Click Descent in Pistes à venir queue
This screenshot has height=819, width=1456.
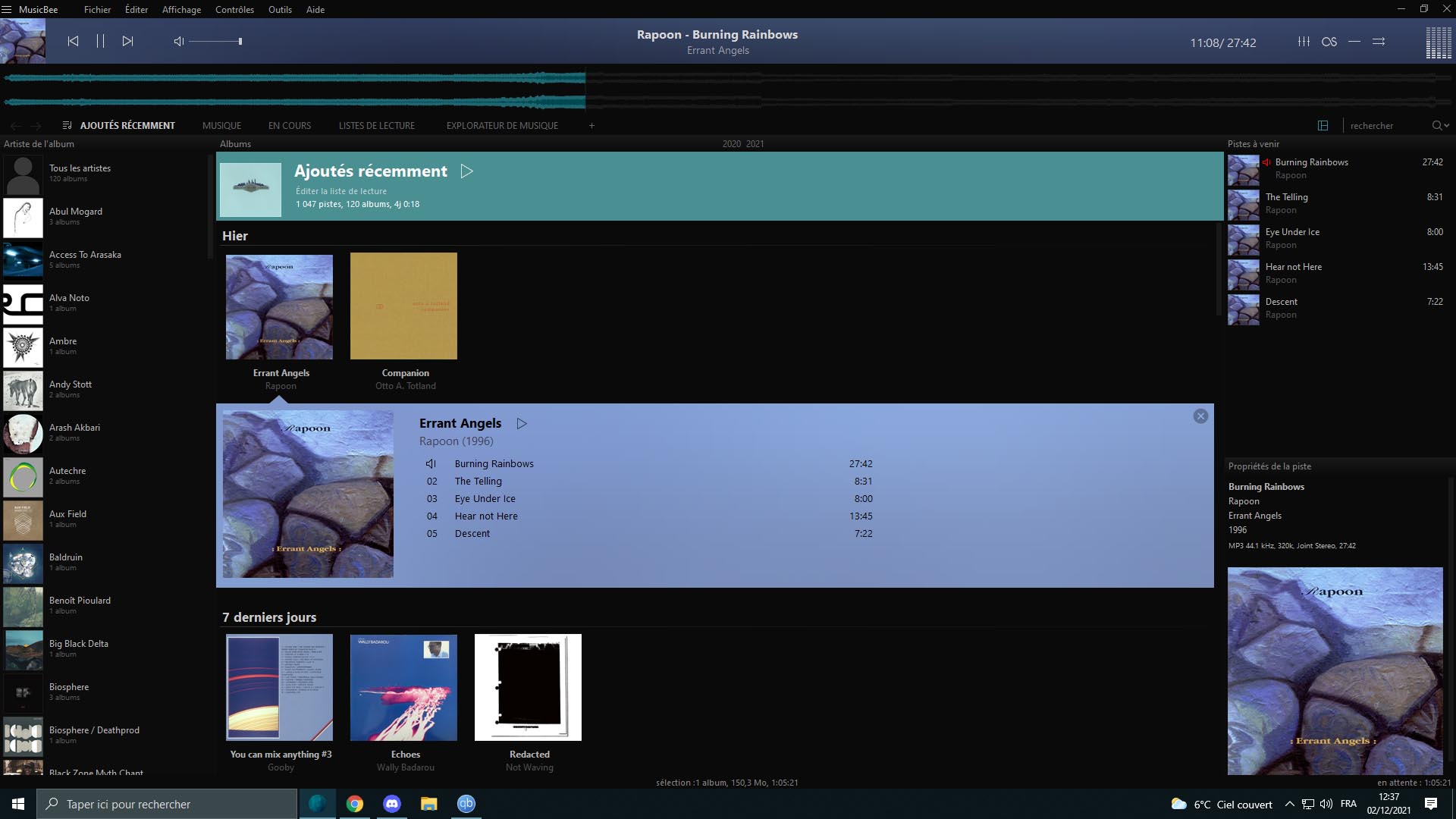[1336, 309]
